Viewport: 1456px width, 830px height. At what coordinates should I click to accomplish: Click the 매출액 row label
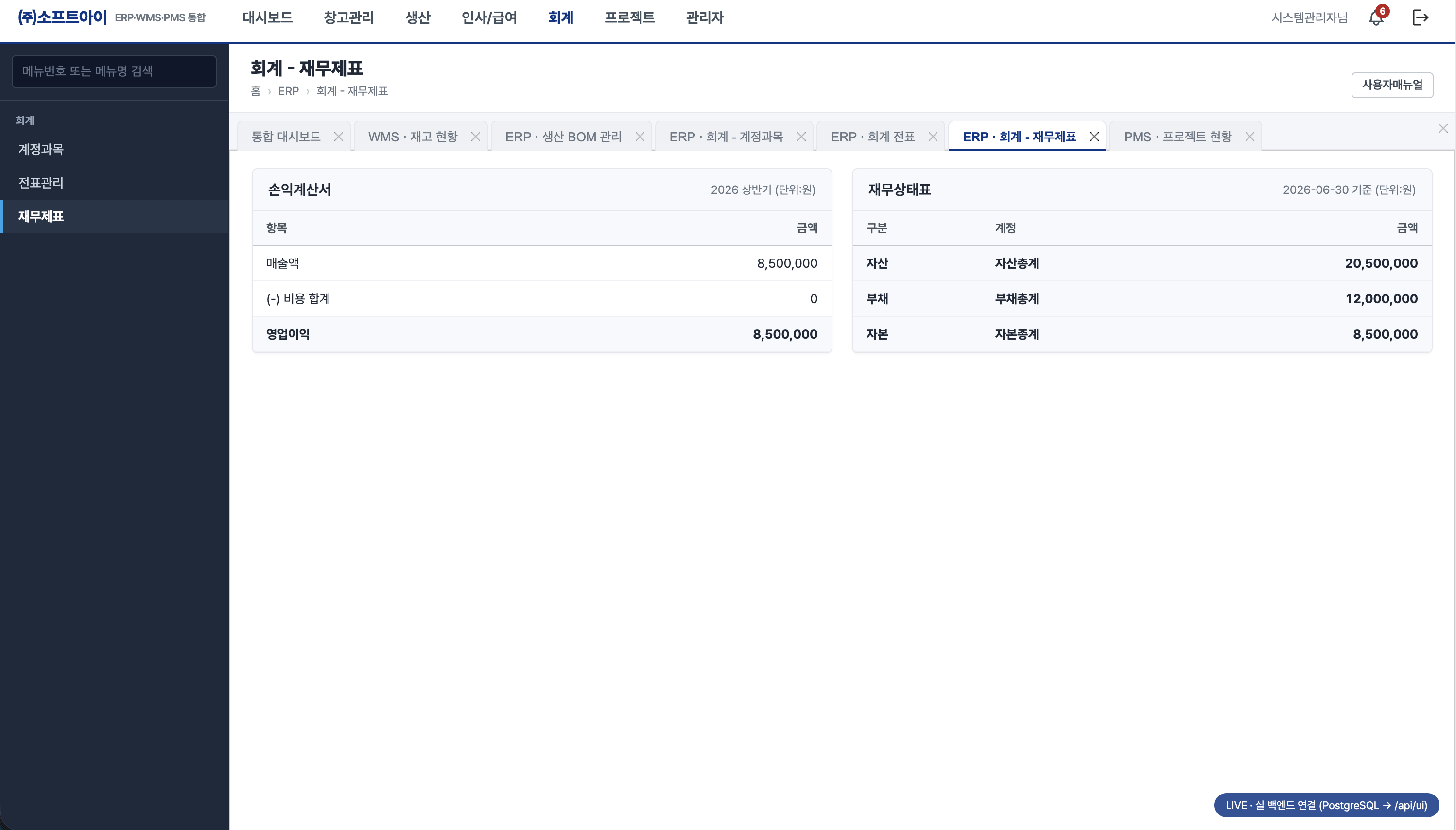tap(282, 263)
